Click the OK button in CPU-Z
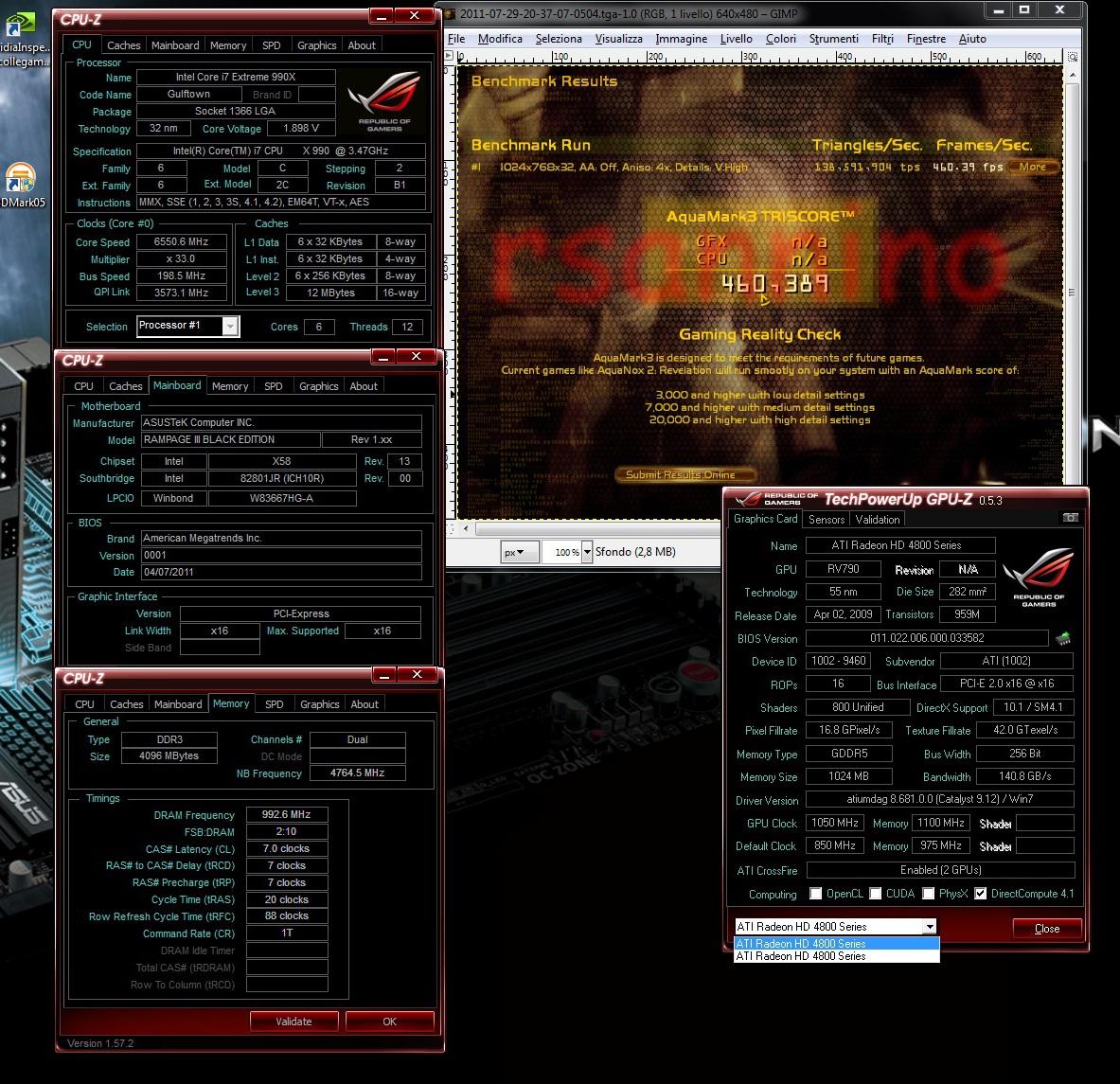 [389, 1022]
